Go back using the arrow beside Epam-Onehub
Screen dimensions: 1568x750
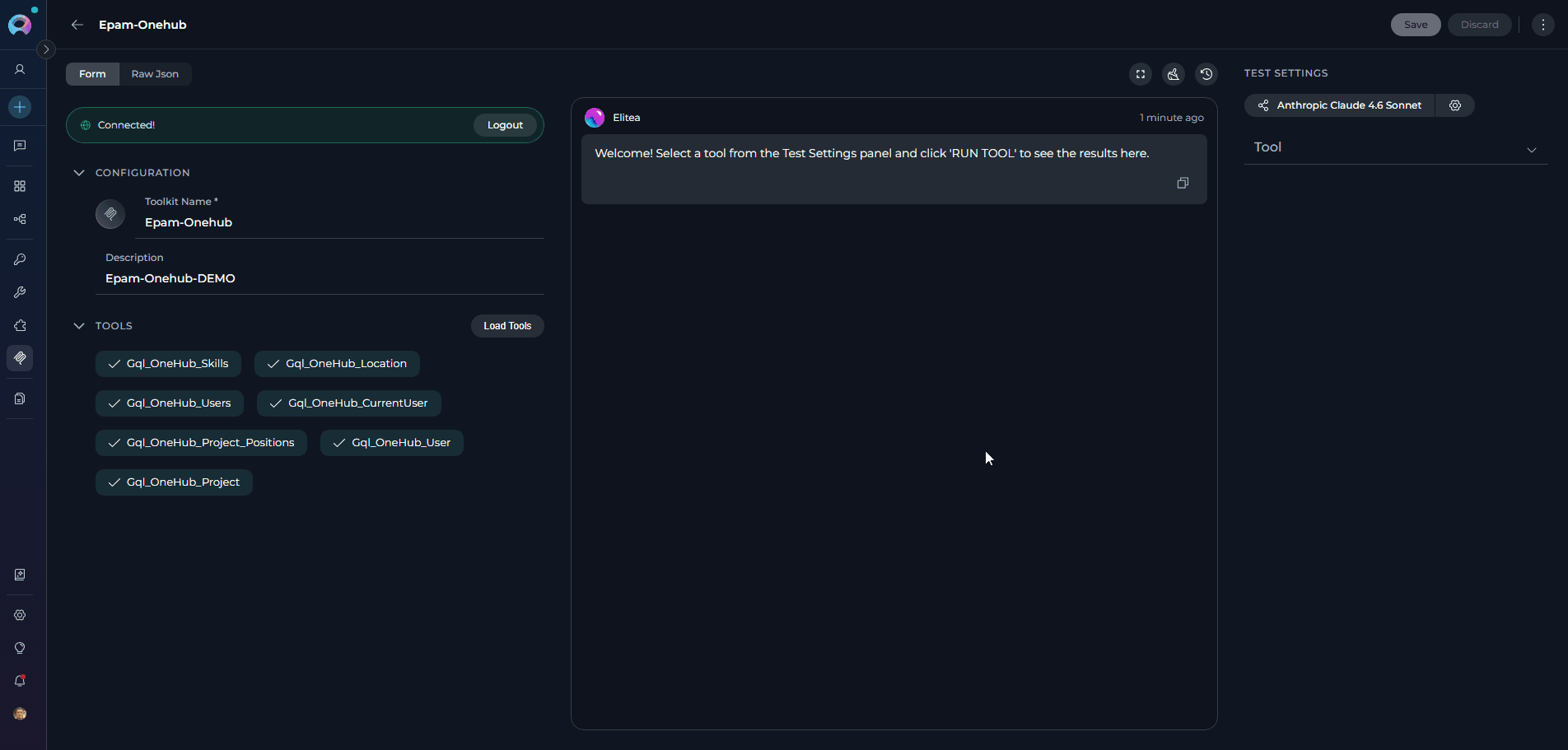[x=77, y=25]
